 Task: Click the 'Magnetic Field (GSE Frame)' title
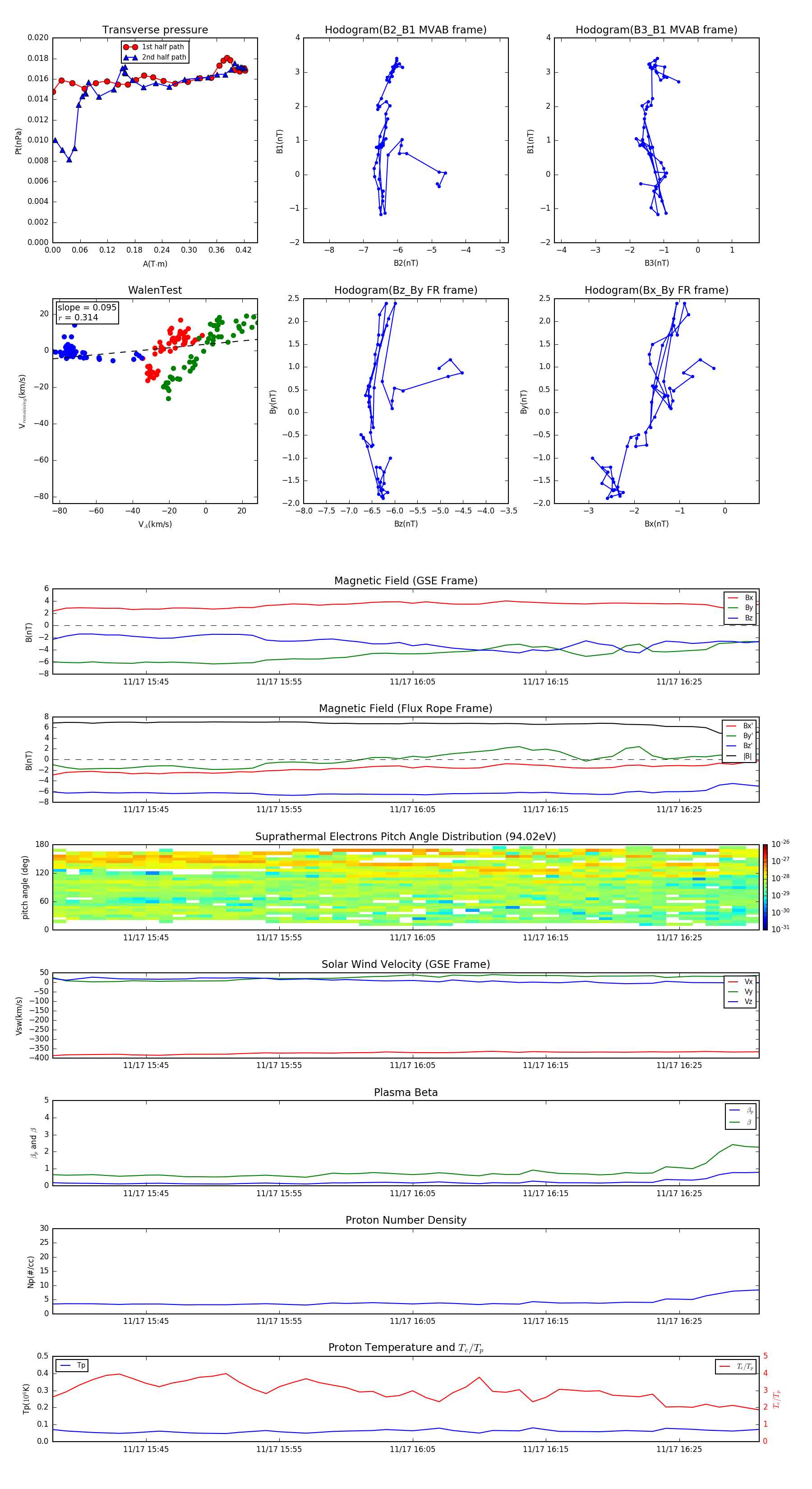406,581
